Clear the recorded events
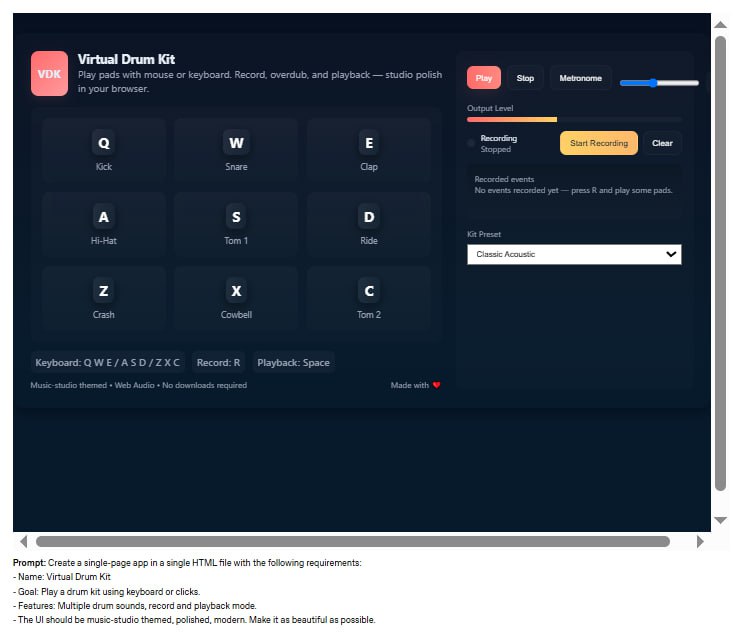This screenshot has width=746, height=635. pyautogui.click(x=662, y=143)
